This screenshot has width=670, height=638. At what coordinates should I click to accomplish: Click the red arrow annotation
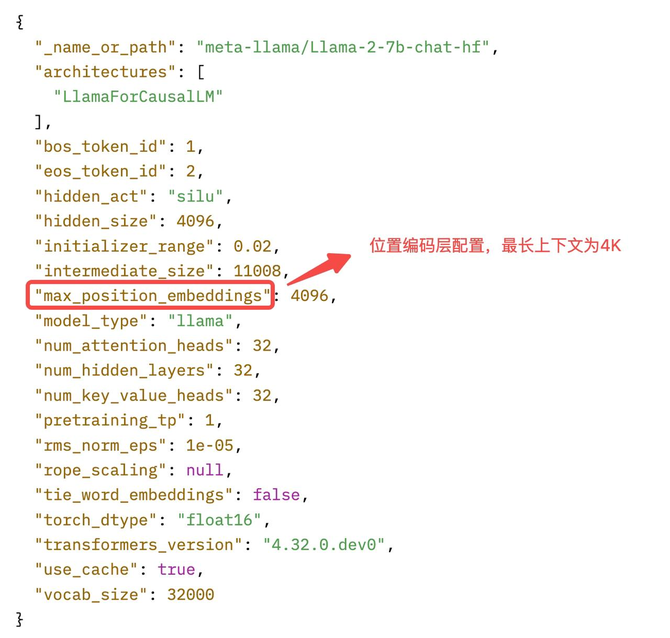(319, 269)
